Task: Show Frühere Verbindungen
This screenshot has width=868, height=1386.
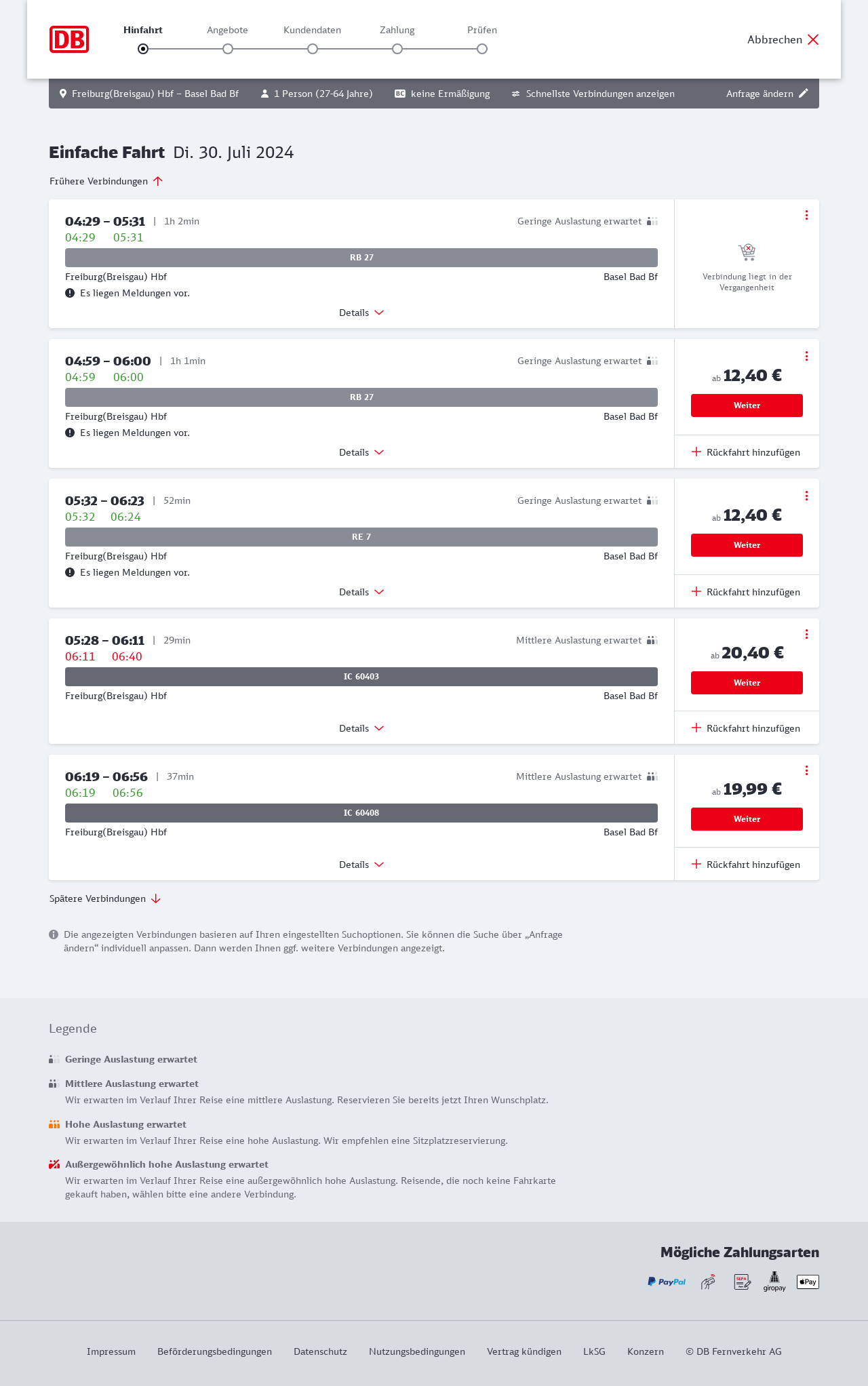Action: click(x=106, y=181)
